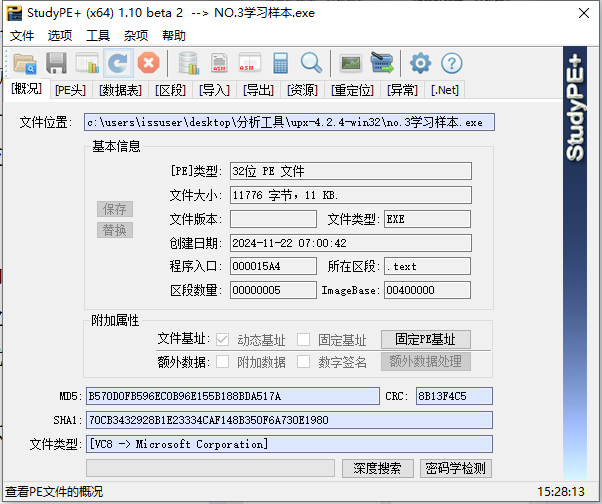Toggle the 数字签名 checkbox

[x=303, y=362]
